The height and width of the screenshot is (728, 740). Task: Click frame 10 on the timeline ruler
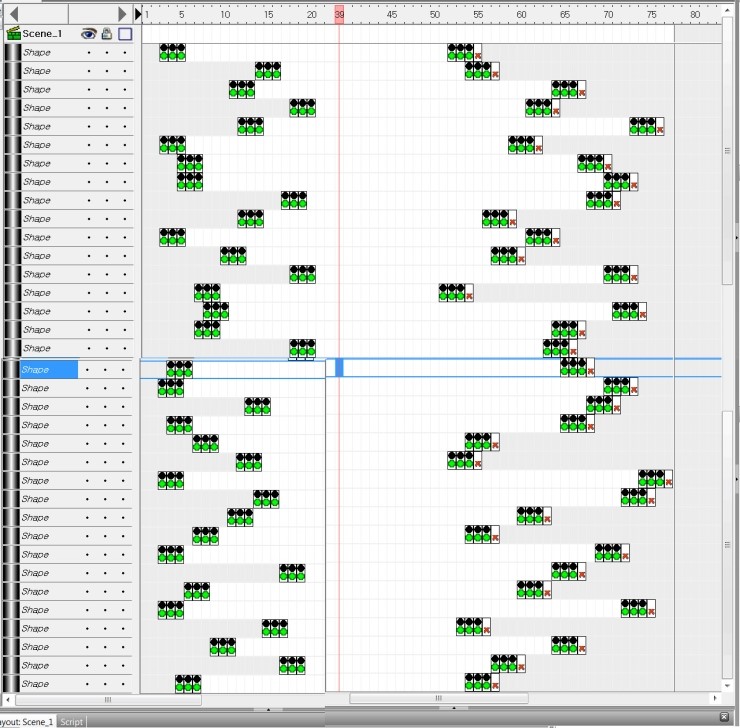[x=225, y=15]
